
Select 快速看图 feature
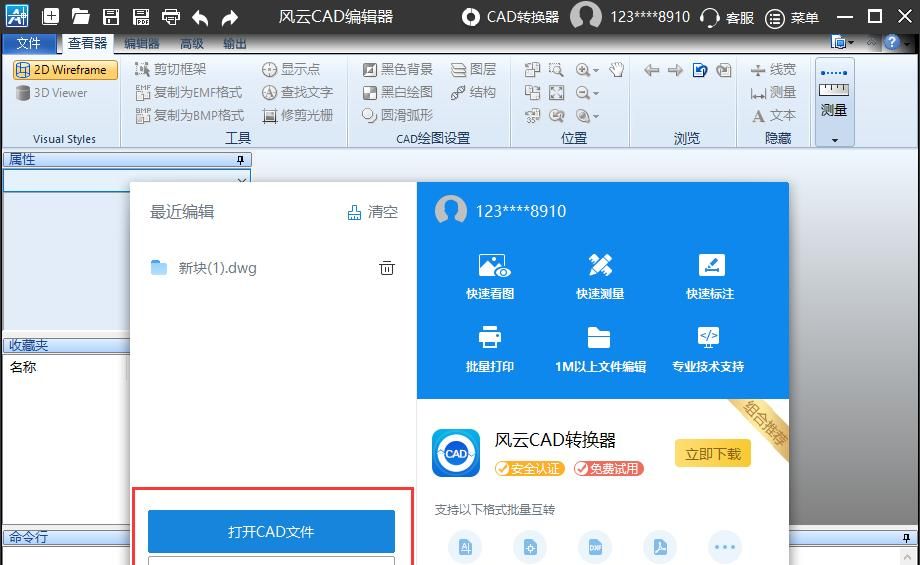(x=490, y=276)
